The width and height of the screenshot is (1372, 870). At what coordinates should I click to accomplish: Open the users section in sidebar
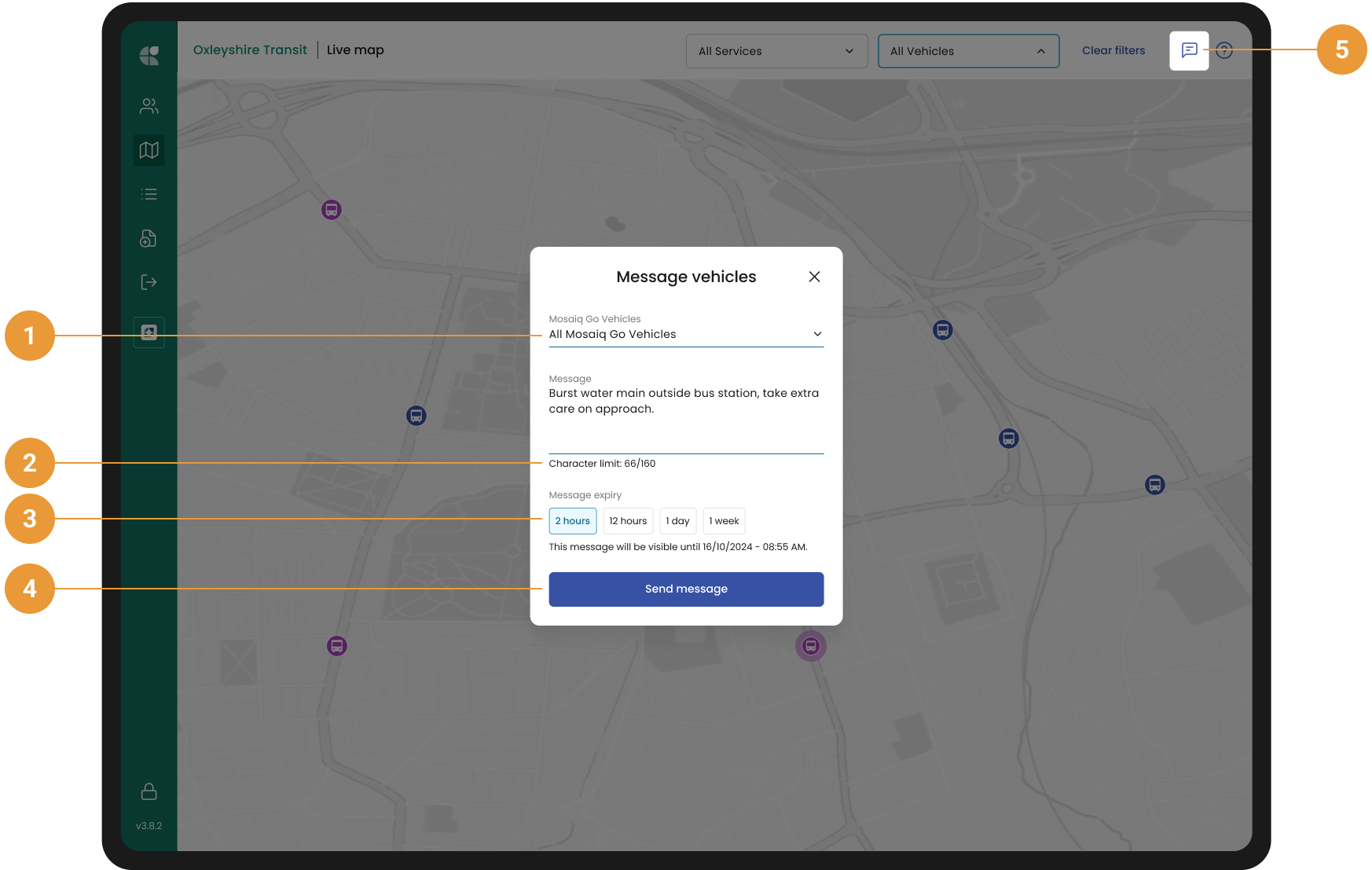click(149, 106)
